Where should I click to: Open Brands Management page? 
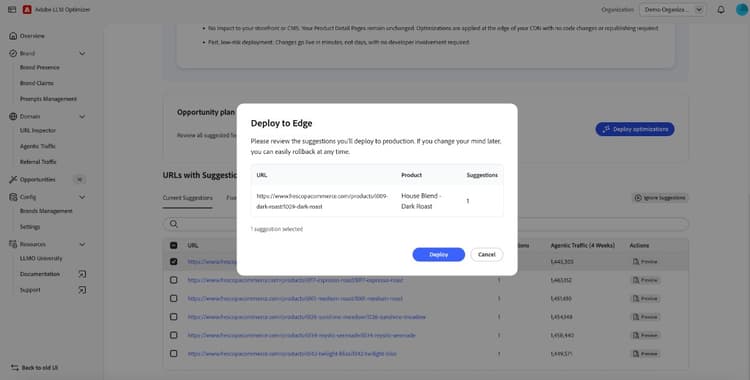pos(46,211)
